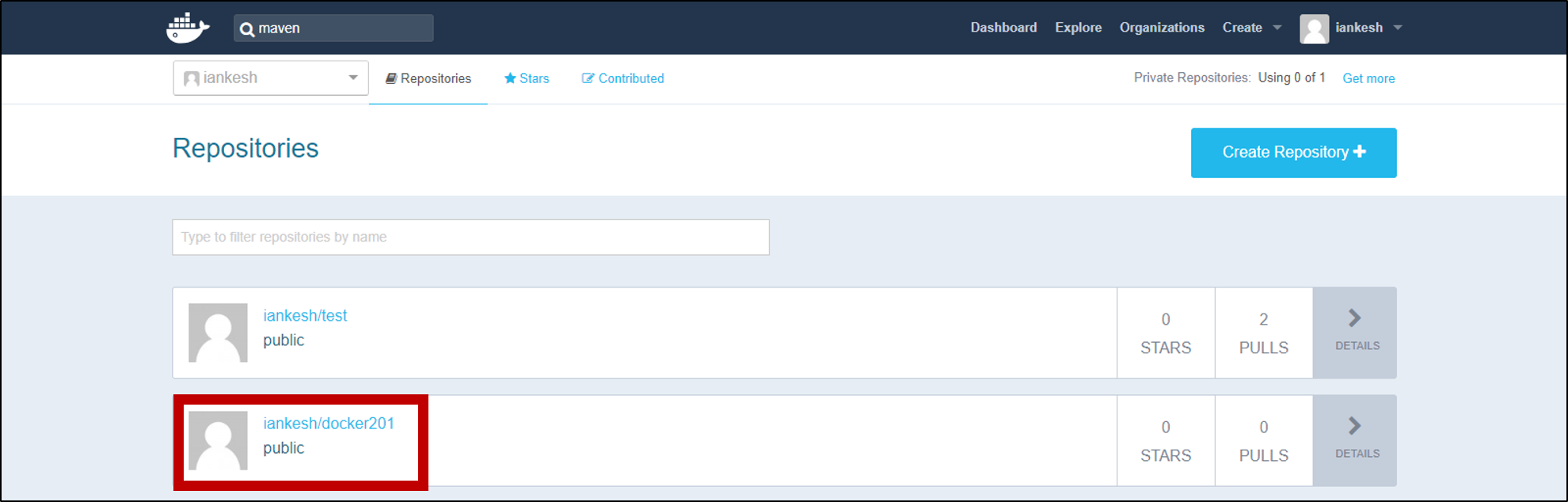Open the iankesh/docker201 repository link
1568x502 pixels.
(x=329, y=424)
